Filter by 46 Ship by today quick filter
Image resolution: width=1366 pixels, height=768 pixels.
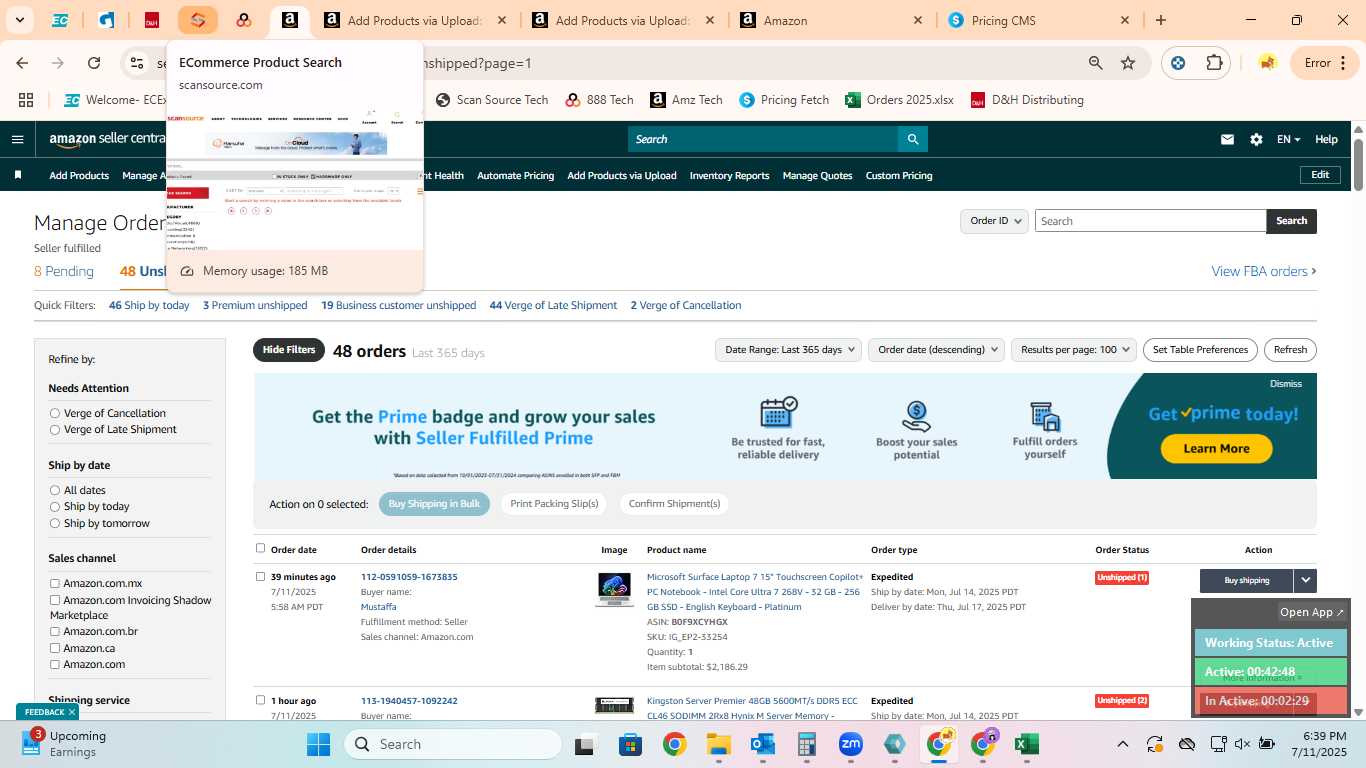click(149, 305)
